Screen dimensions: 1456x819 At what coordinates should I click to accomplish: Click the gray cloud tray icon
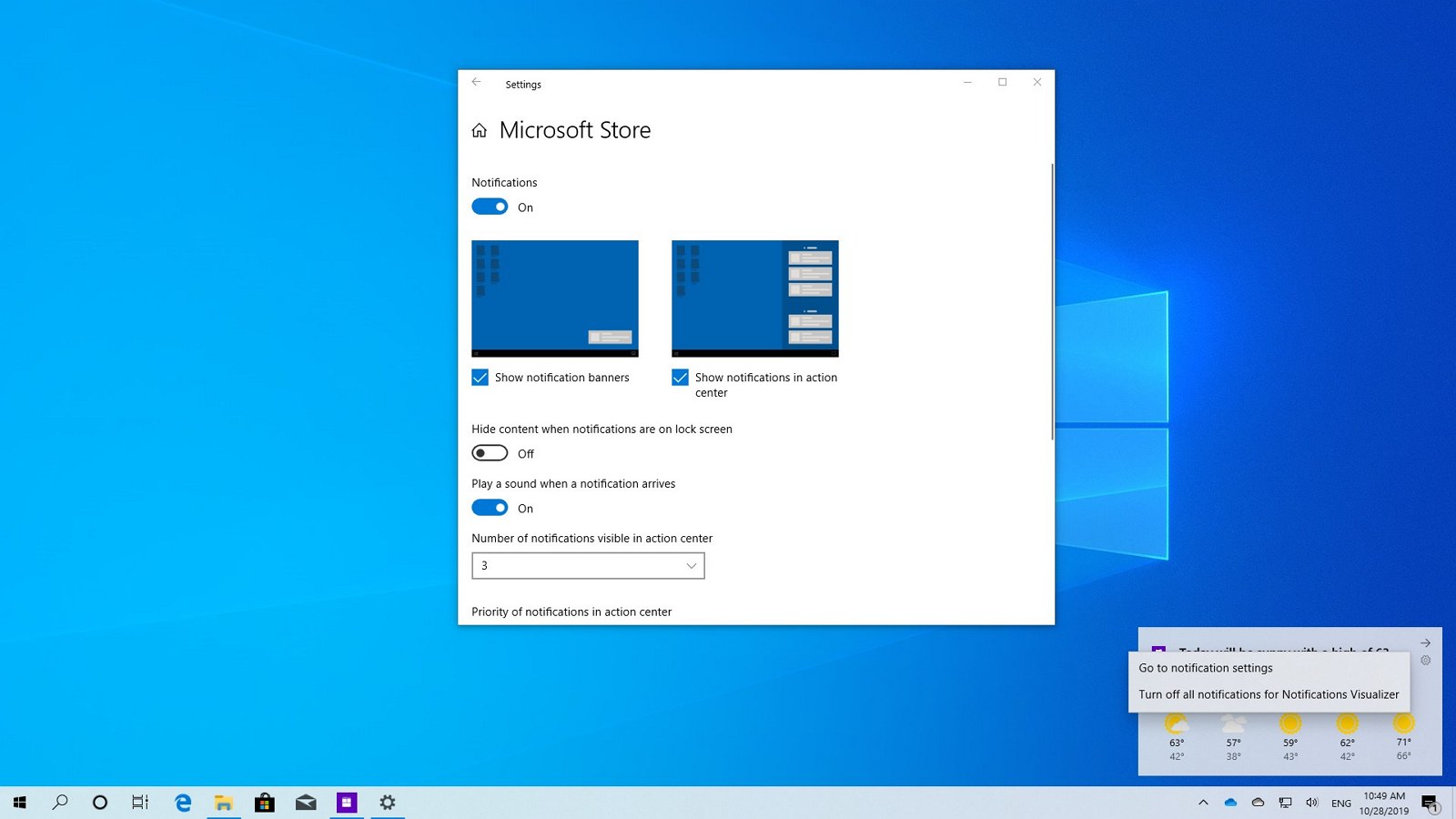1258,803
